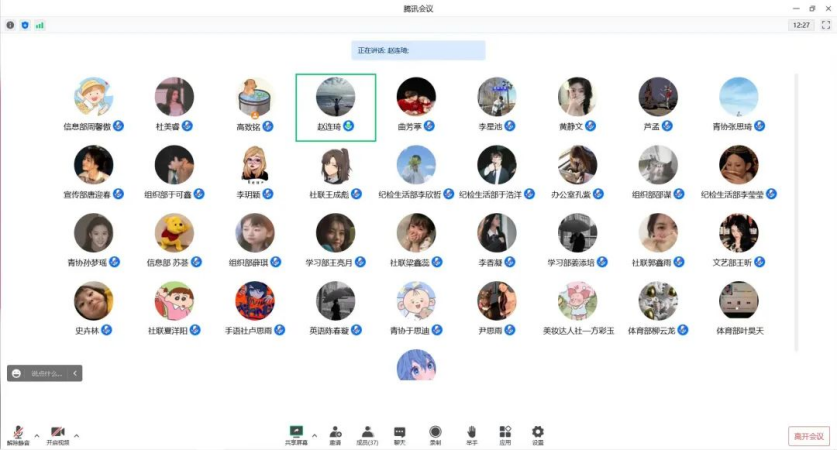Start recording with the 录制 icon
Image resolution: width=838 pixels, height=451 pixels.
tap(435, 432)
